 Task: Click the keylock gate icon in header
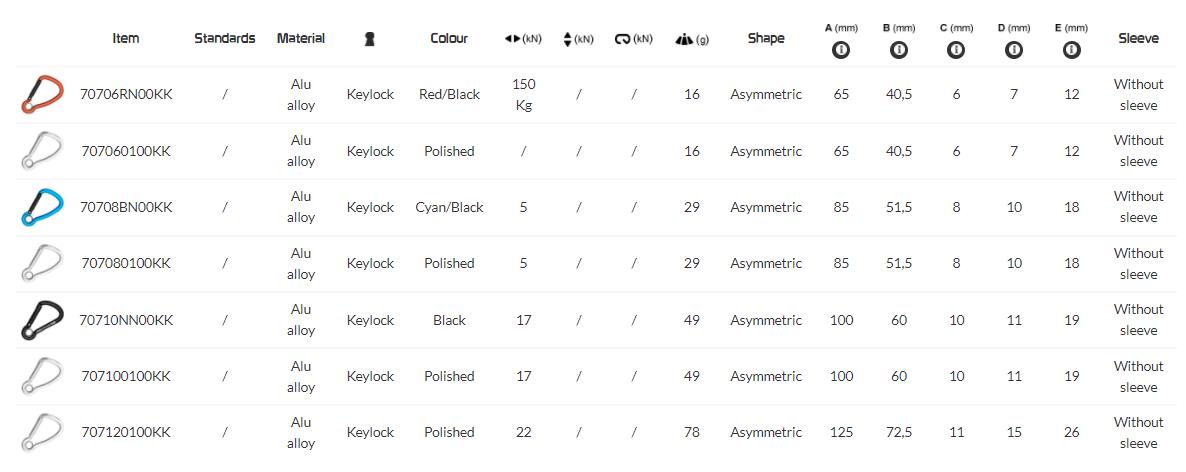click(370, 39)
